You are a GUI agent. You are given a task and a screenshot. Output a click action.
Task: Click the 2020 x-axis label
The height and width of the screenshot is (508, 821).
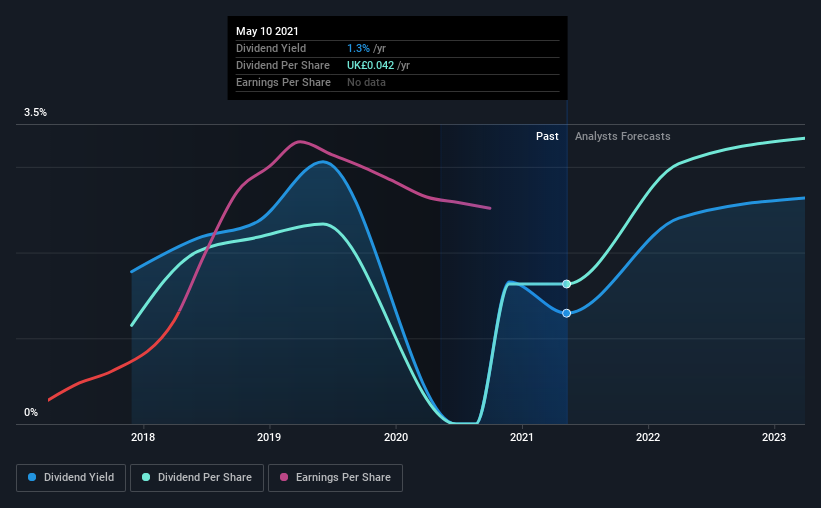396,437
